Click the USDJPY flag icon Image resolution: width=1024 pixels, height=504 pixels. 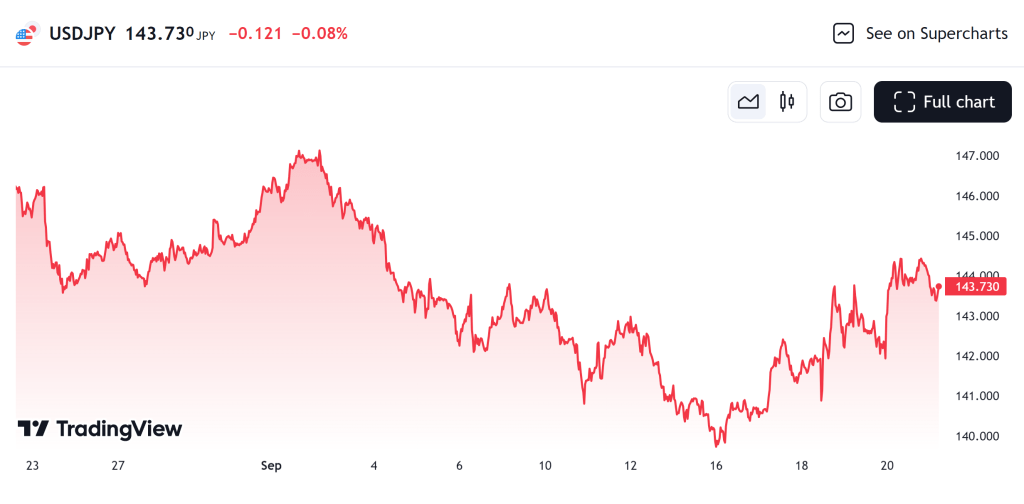(x=27, y=34)
